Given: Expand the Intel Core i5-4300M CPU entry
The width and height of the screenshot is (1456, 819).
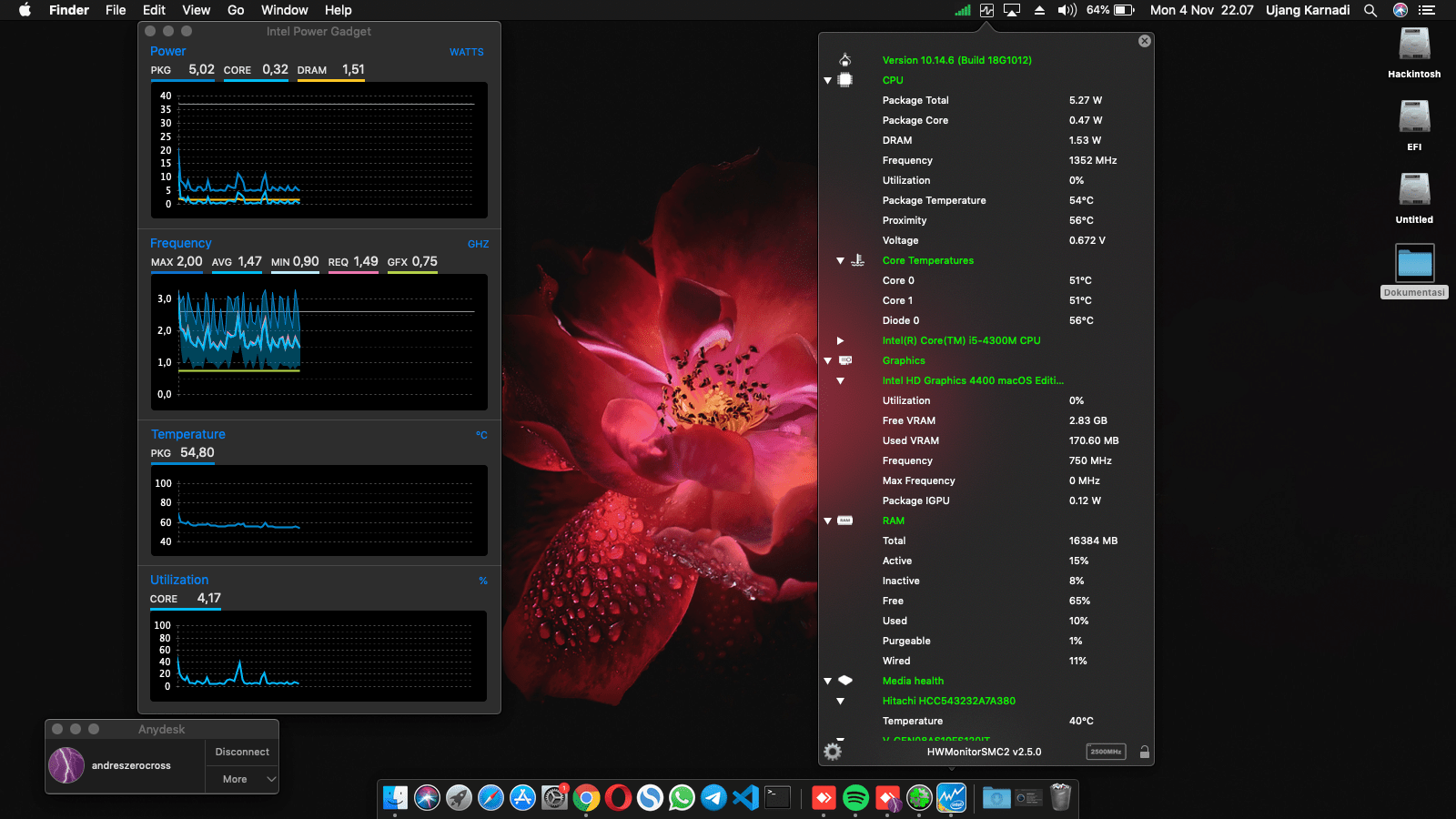Looking at the screenshot, I should (840, 340).
